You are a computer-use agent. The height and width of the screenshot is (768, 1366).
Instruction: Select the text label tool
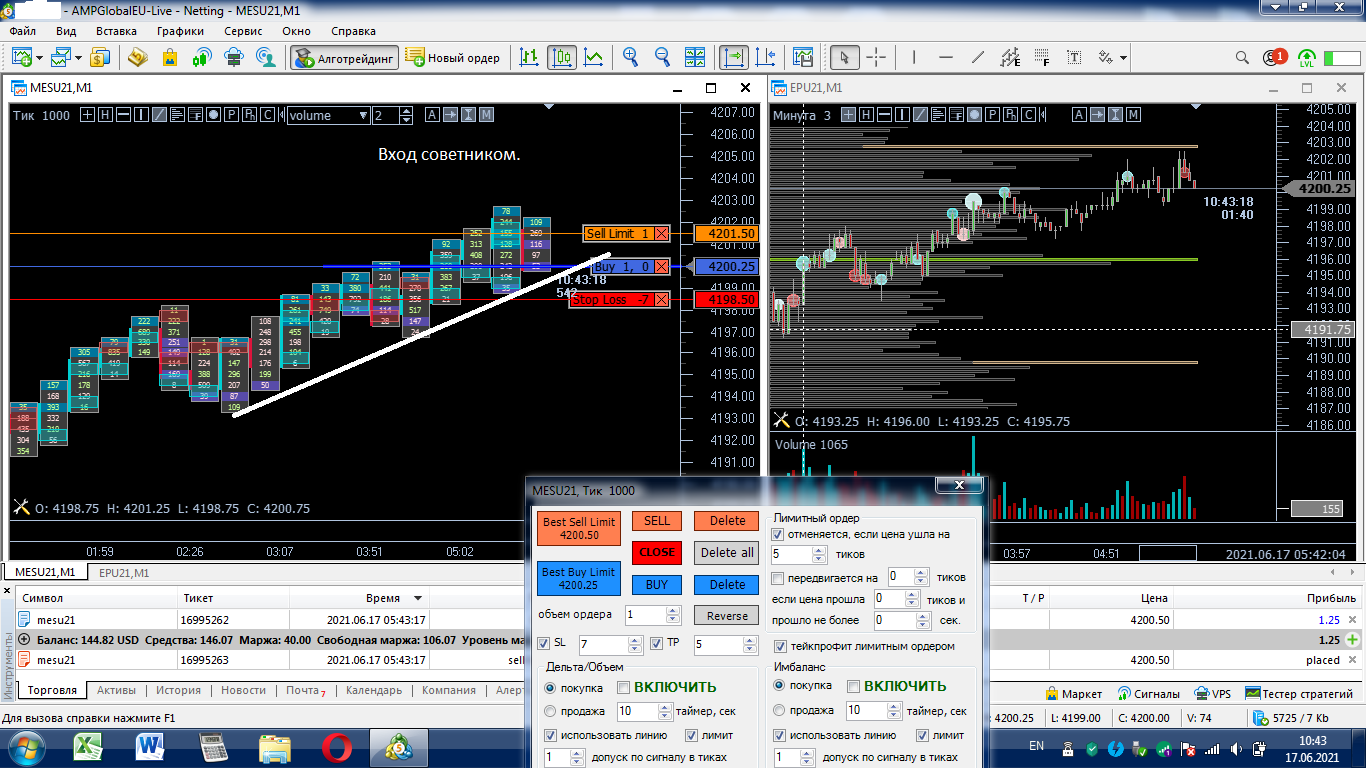[1074, 57]
